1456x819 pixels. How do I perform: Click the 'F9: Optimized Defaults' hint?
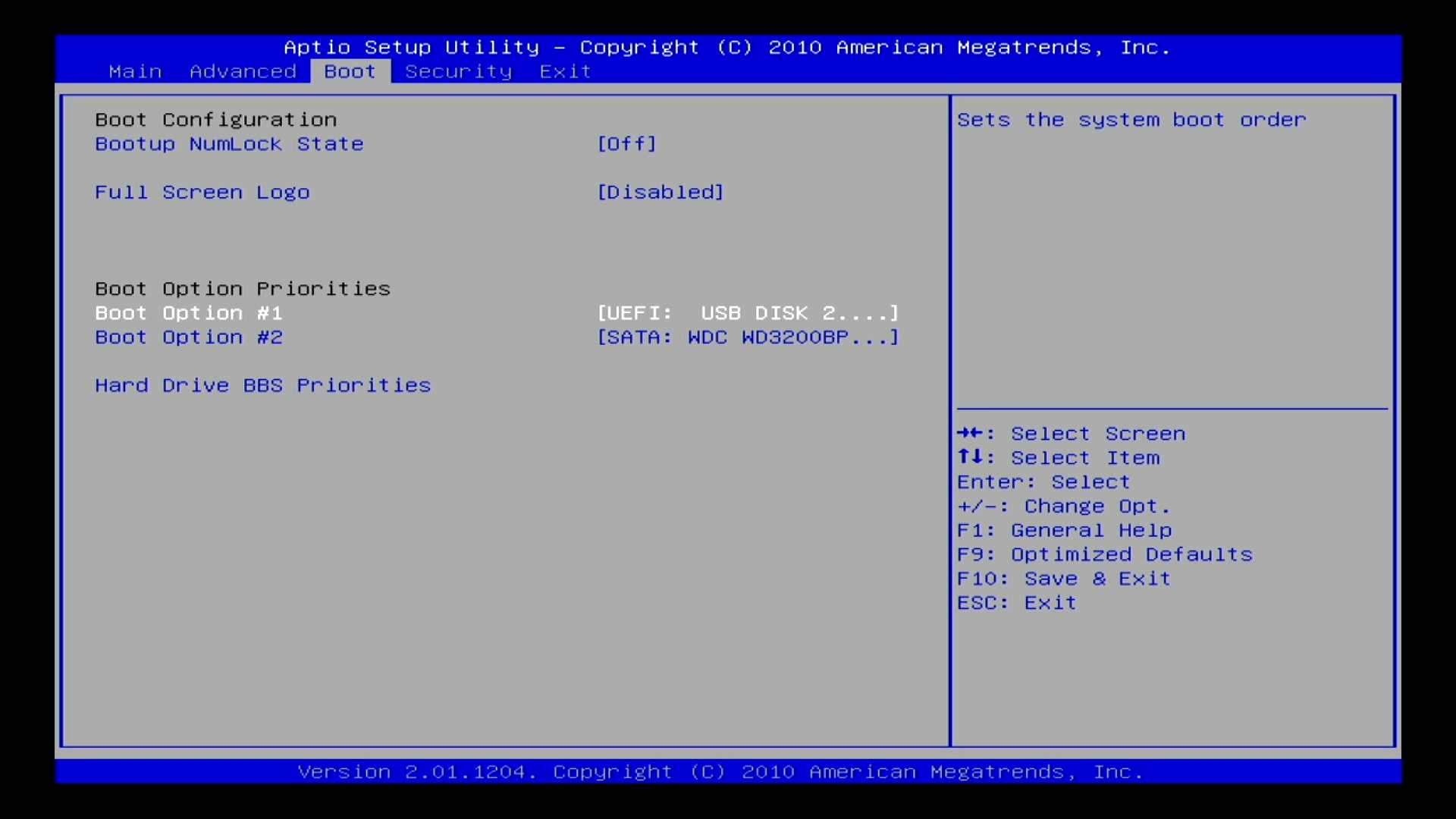pyautogui.click(x=1105, y=555)
